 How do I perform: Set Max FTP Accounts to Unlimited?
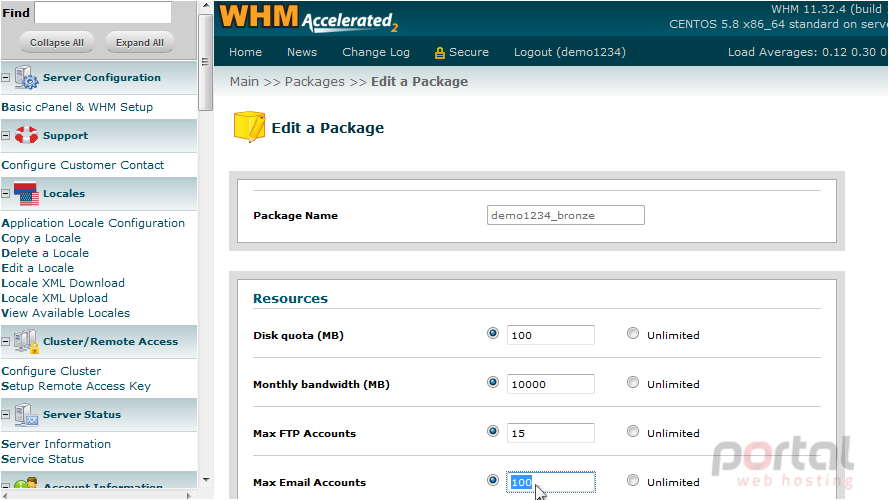tap(633, 431)
